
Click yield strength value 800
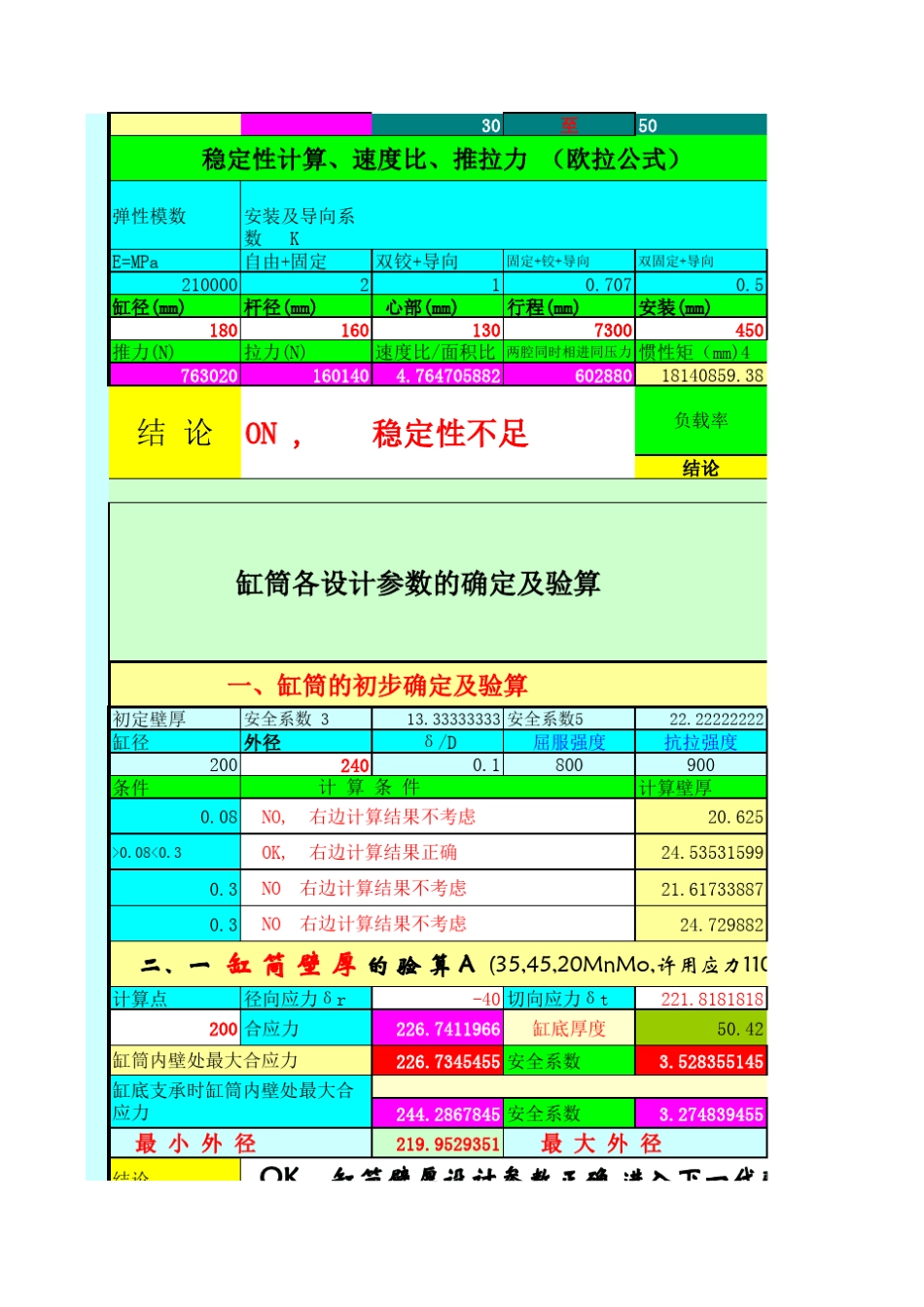point(569,764)
